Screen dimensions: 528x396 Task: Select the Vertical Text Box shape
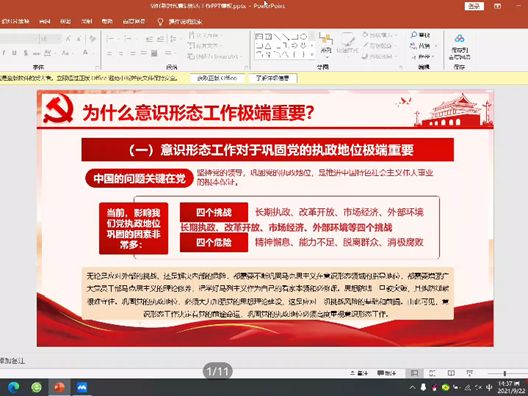coord(268,36)
